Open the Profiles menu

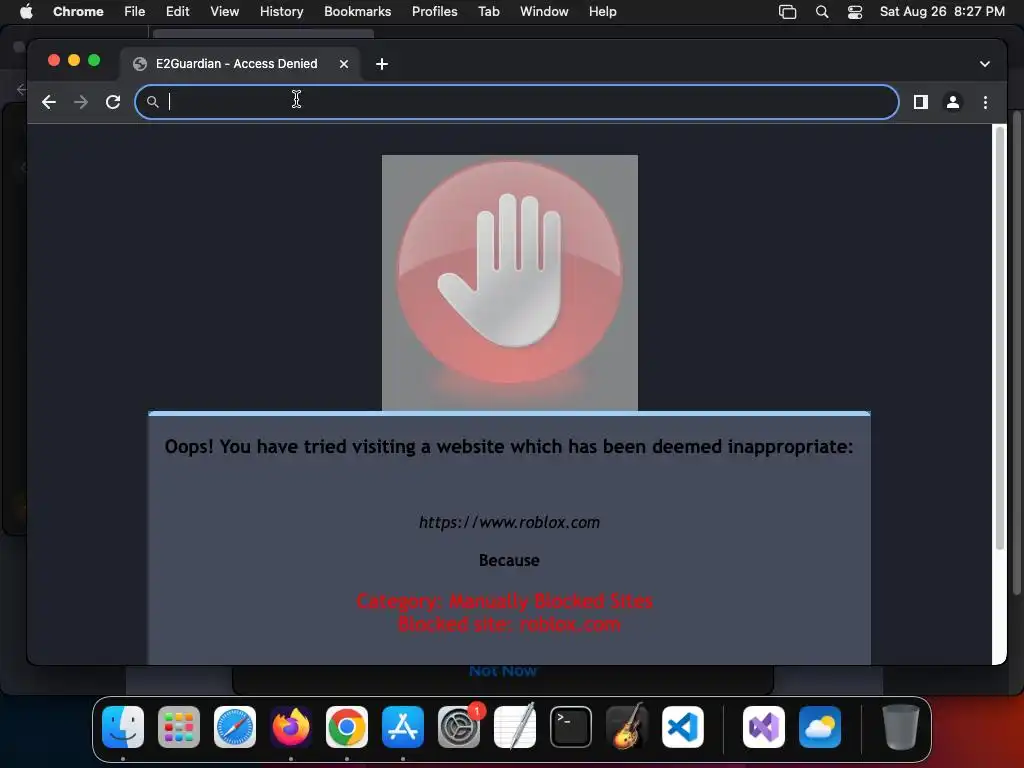point(434,12)
